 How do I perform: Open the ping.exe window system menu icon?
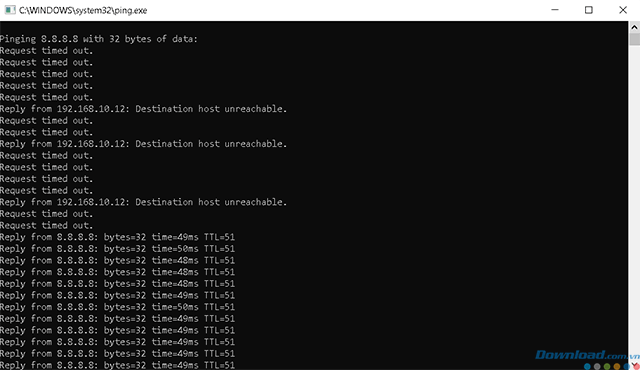pyautogui.click(x=10, y=10)
